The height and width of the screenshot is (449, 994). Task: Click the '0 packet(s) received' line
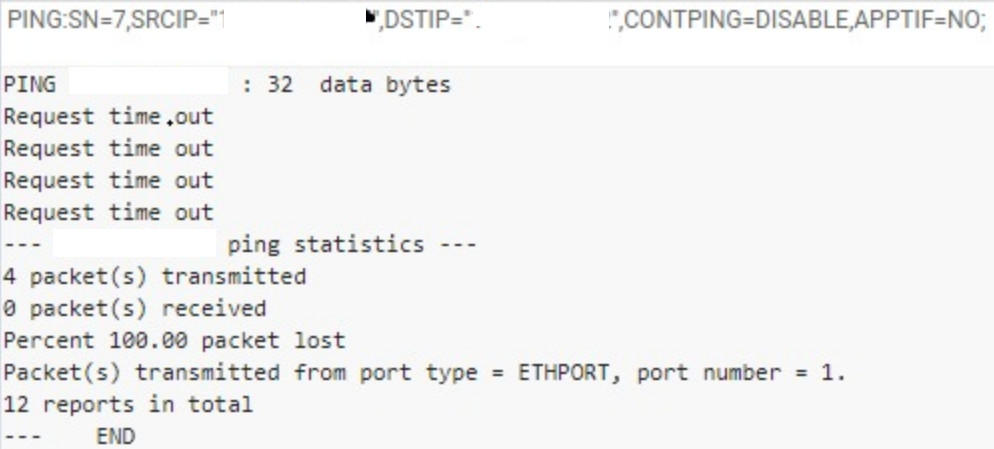point(135,308)
